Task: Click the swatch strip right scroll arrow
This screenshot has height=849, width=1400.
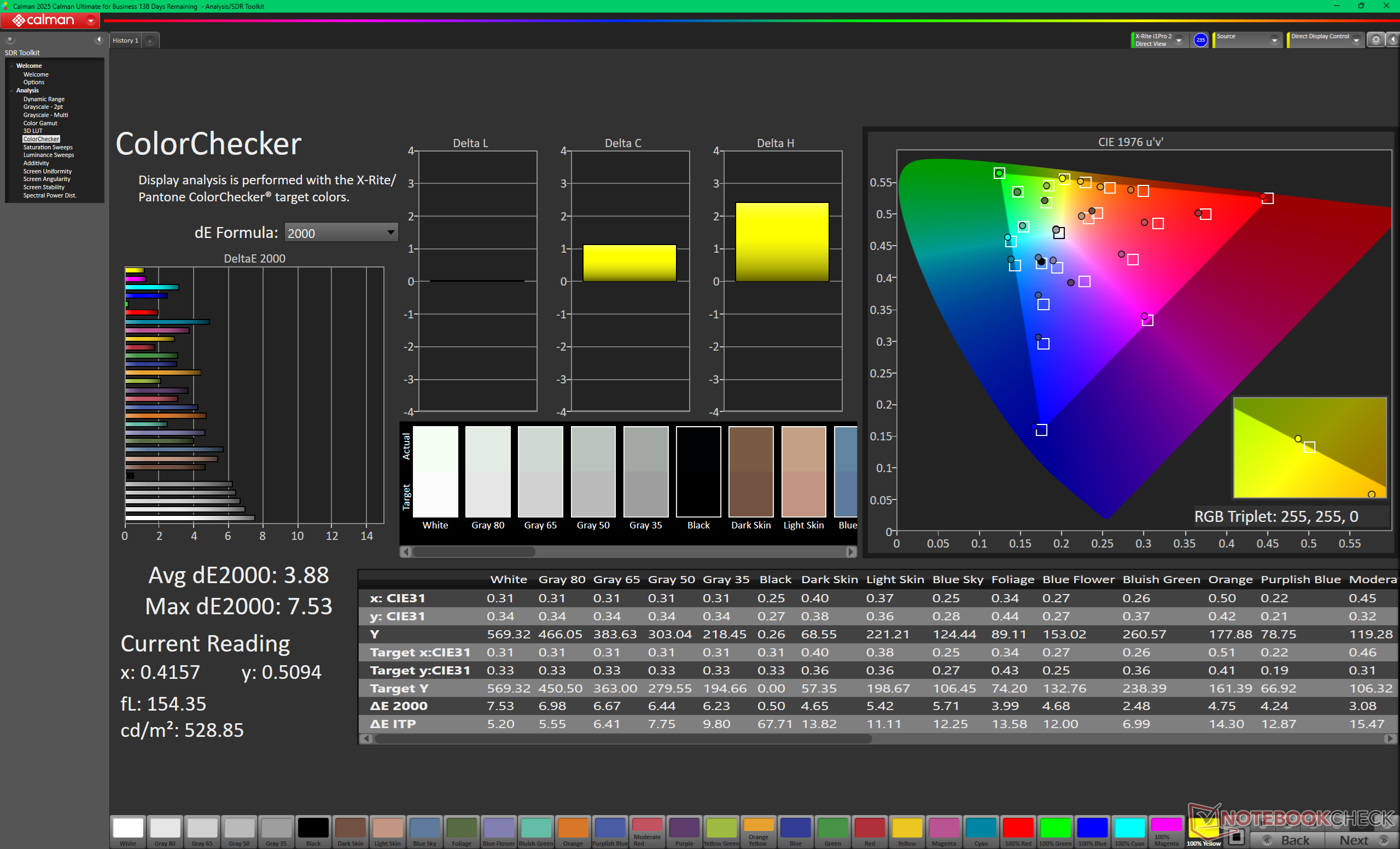Action: click(x=850, y=551)
